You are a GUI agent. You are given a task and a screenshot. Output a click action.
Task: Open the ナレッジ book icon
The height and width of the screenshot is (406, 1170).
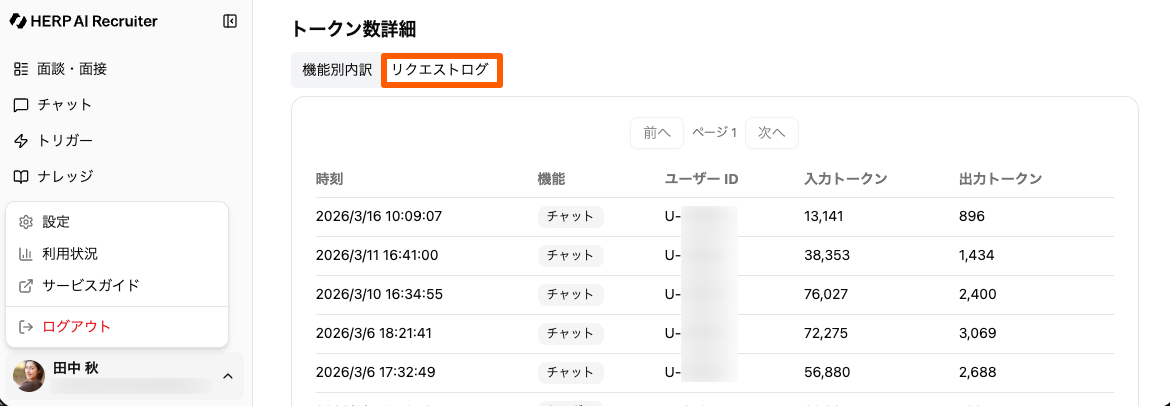point(20,176)
